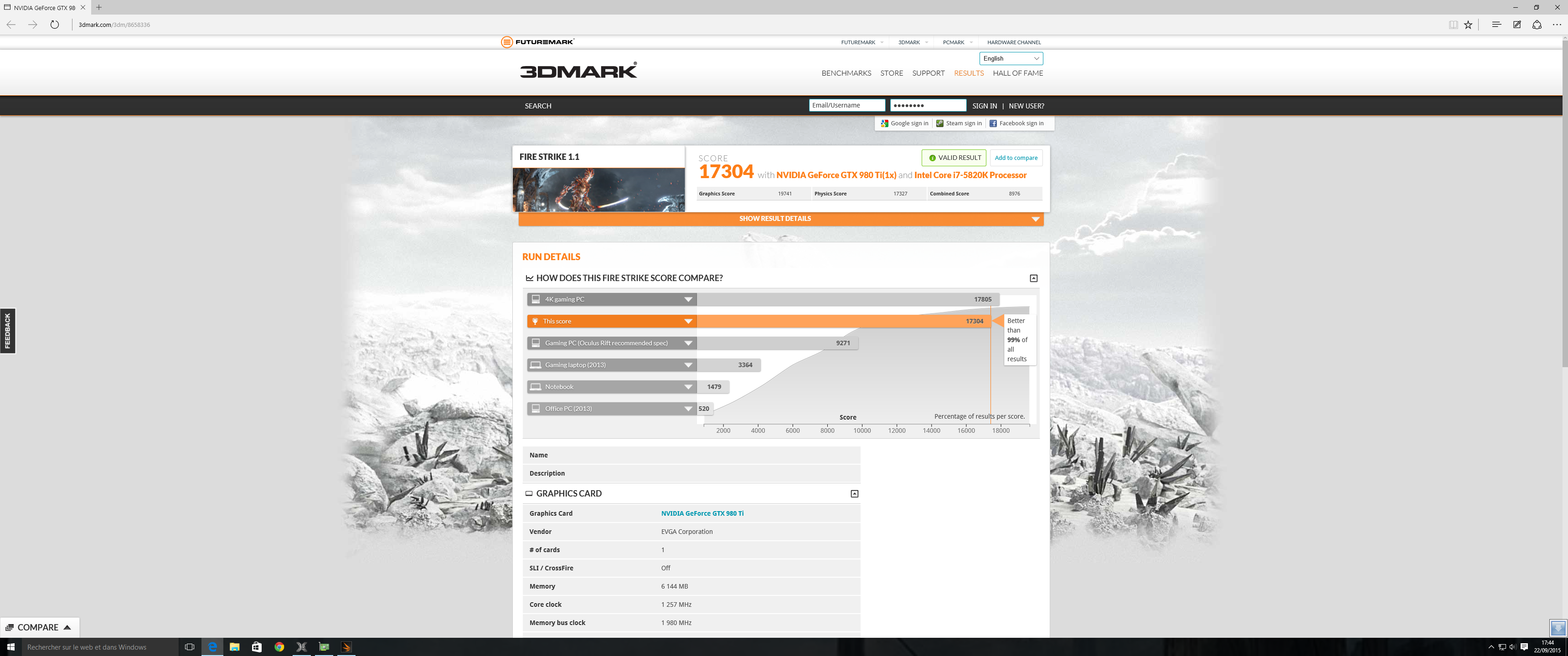This screenshot has height=656, width=1568.
Task: Open the Hall of Fame menu
Action: [1018, 73]
